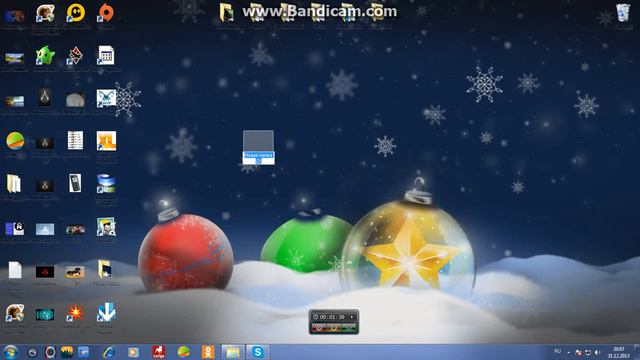This screenshot has height=360, width=640.
Task: Click the Show Desktop strip beside the clock
Action: [637, 352]
